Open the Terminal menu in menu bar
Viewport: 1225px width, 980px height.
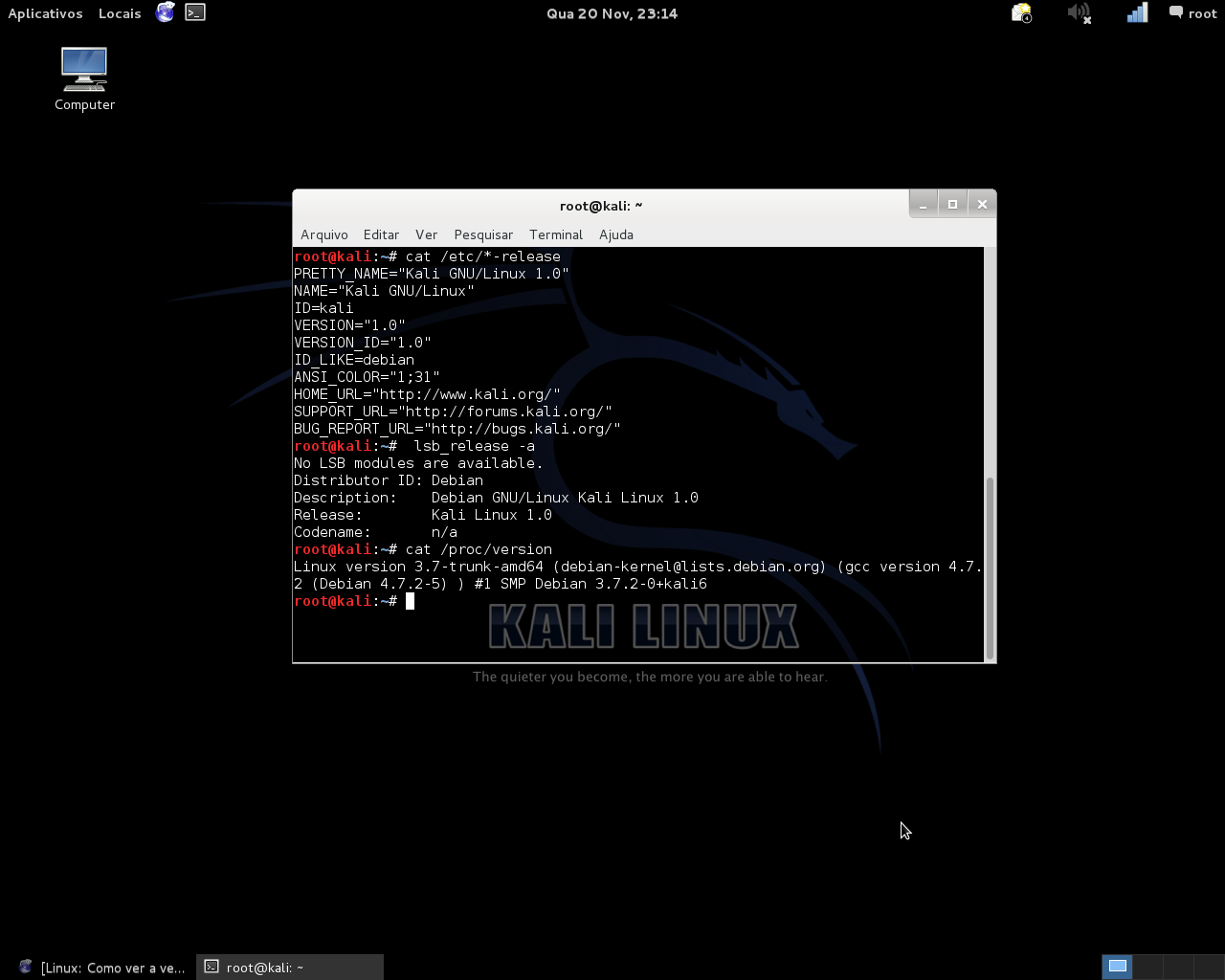pos(556,234)
